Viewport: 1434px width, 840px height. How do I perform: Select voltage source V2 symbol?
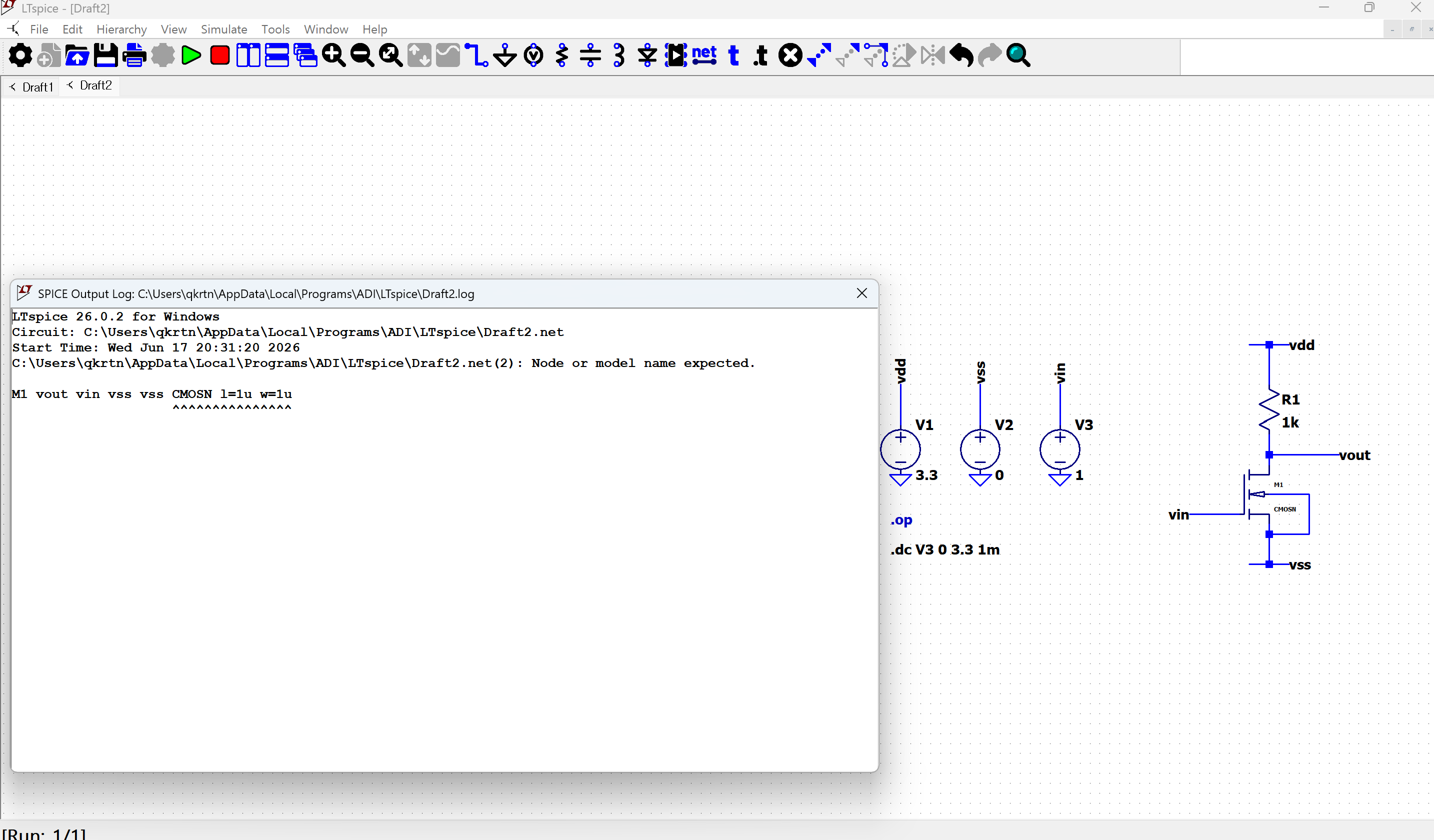point(980,449)
